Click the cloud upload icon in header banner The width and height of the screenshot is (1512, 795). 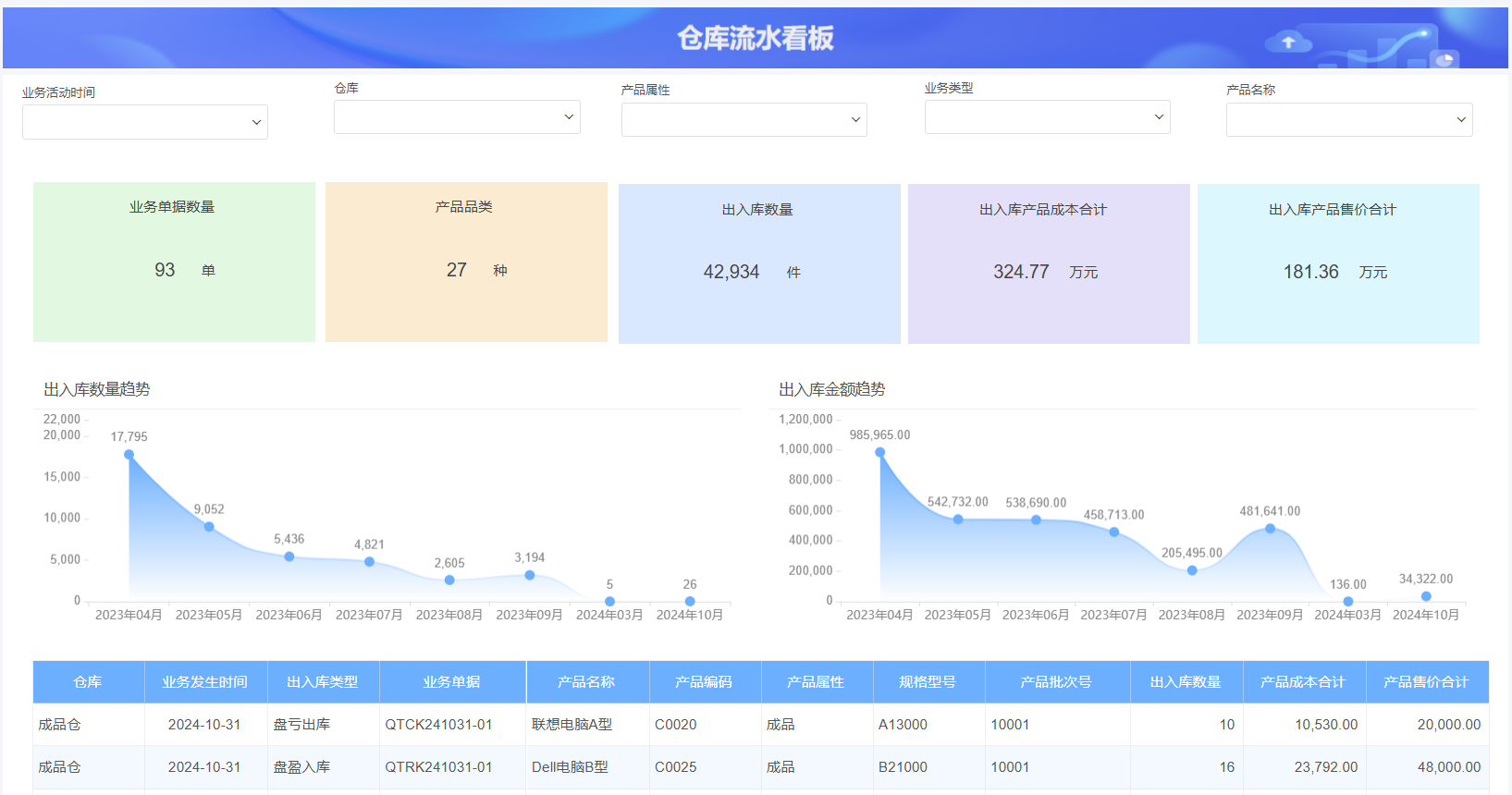pos(1287,42)
